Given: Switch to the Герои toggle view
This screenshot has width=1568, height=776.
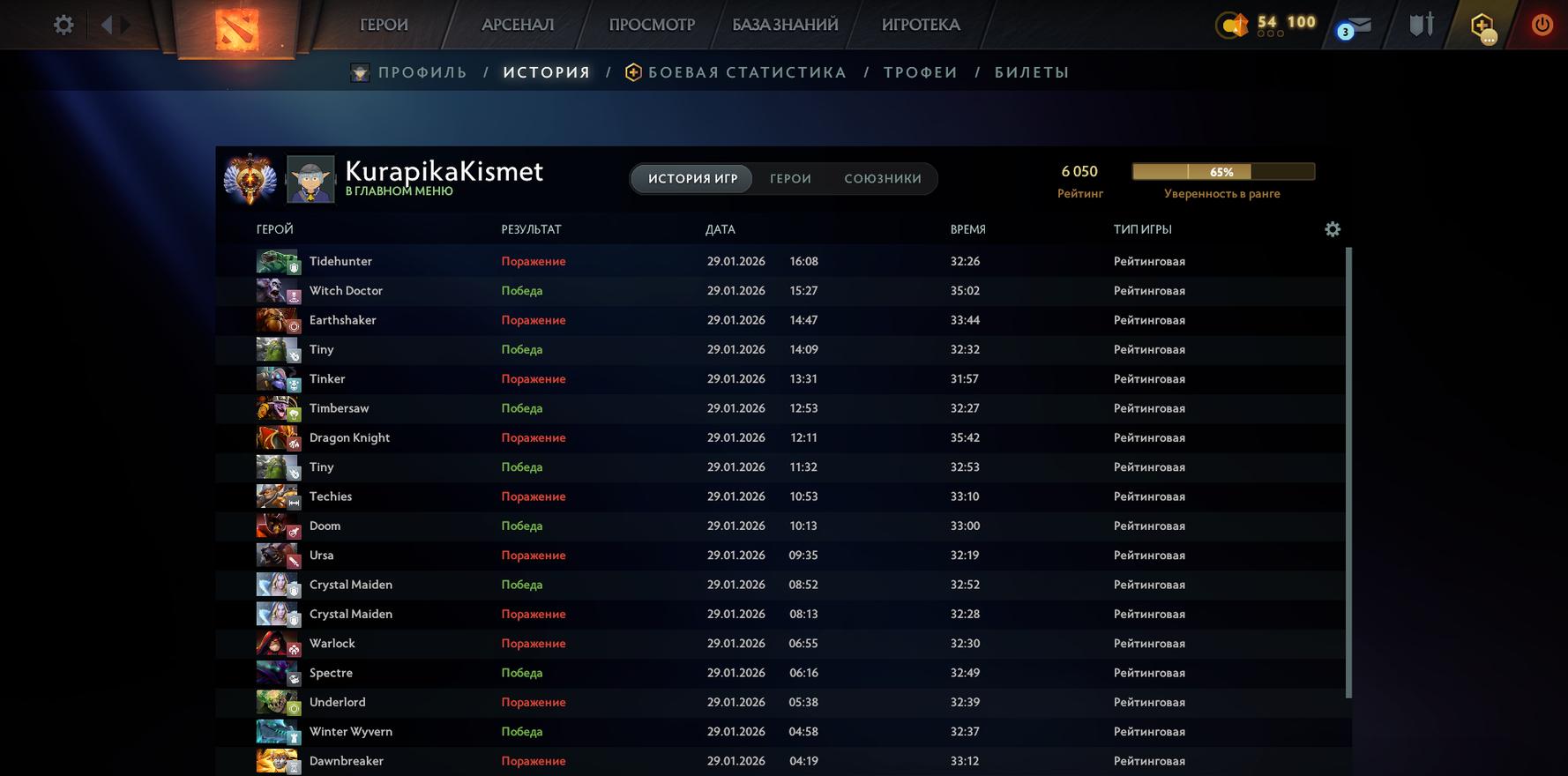Looking at the screenshot, I should coord(790,179).
